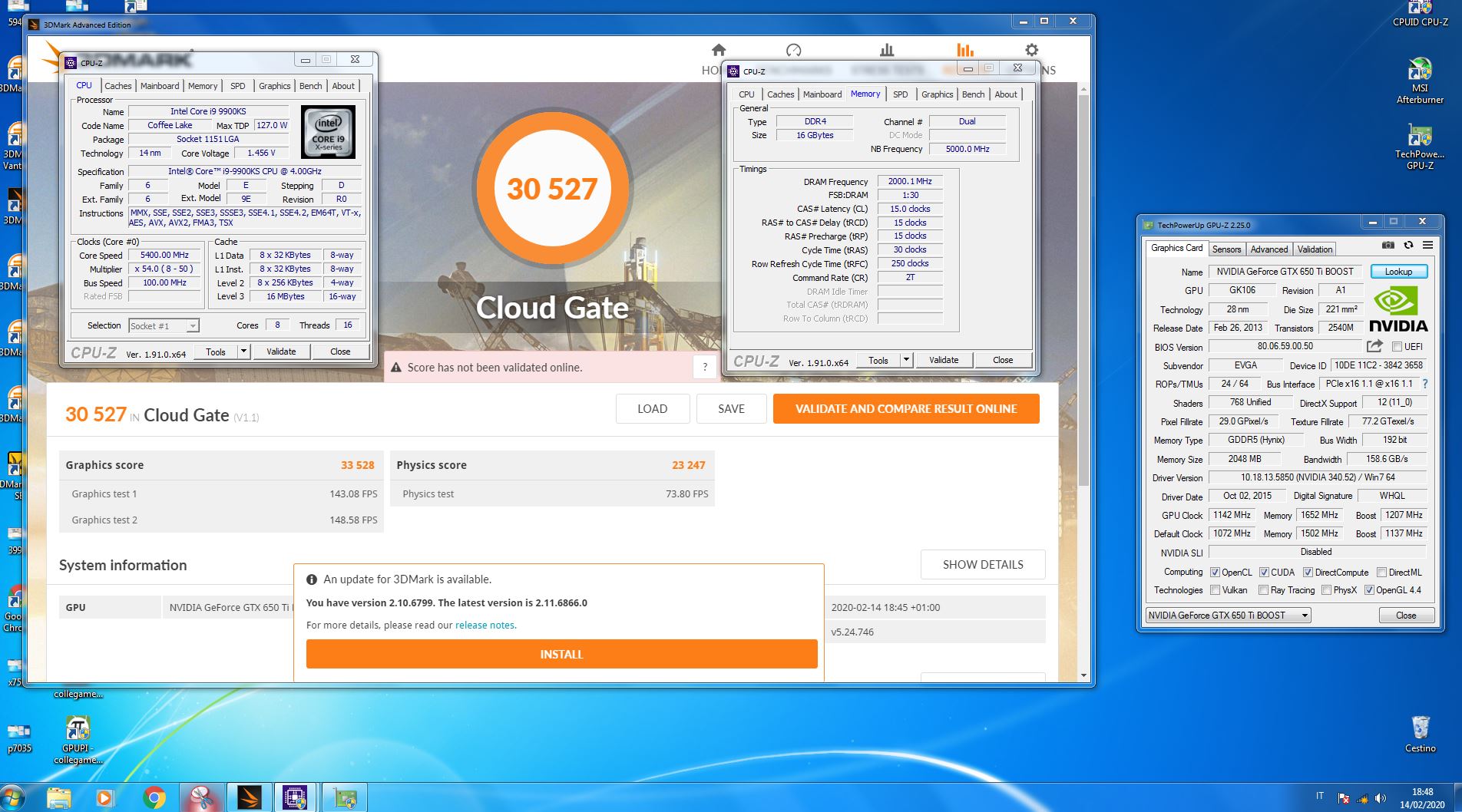Click the GPU-Z refresh icon
The image size is (1462, 812).
tap(1408, 246)
